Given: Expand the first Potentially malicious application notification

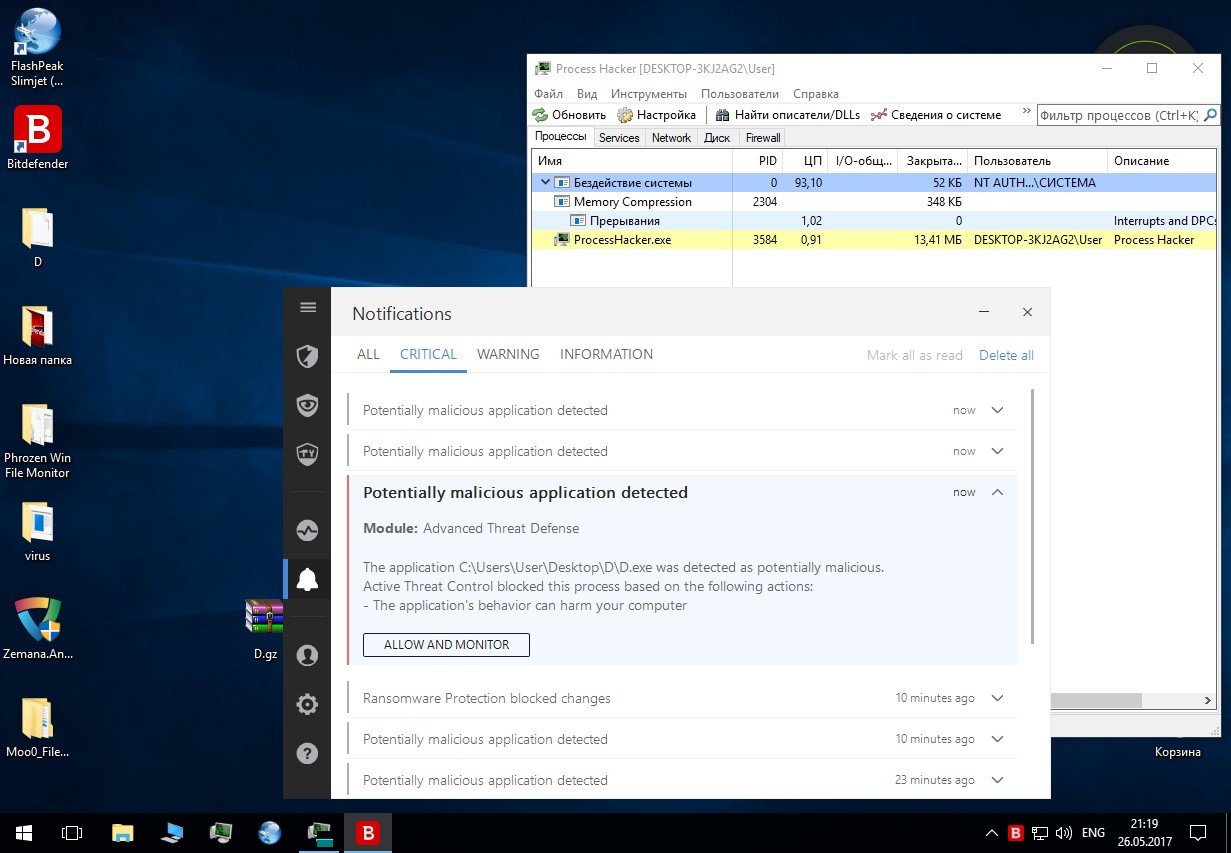Looking at the screenshot, I should (996, 410).
